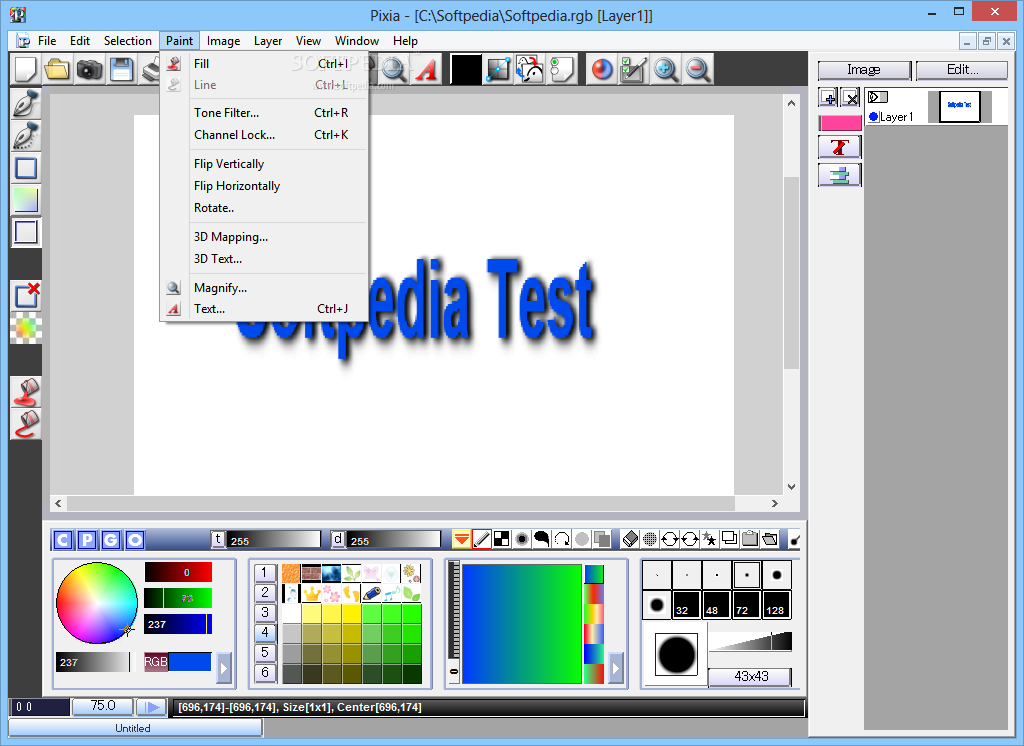Select palette page 6

coord(264,672)
